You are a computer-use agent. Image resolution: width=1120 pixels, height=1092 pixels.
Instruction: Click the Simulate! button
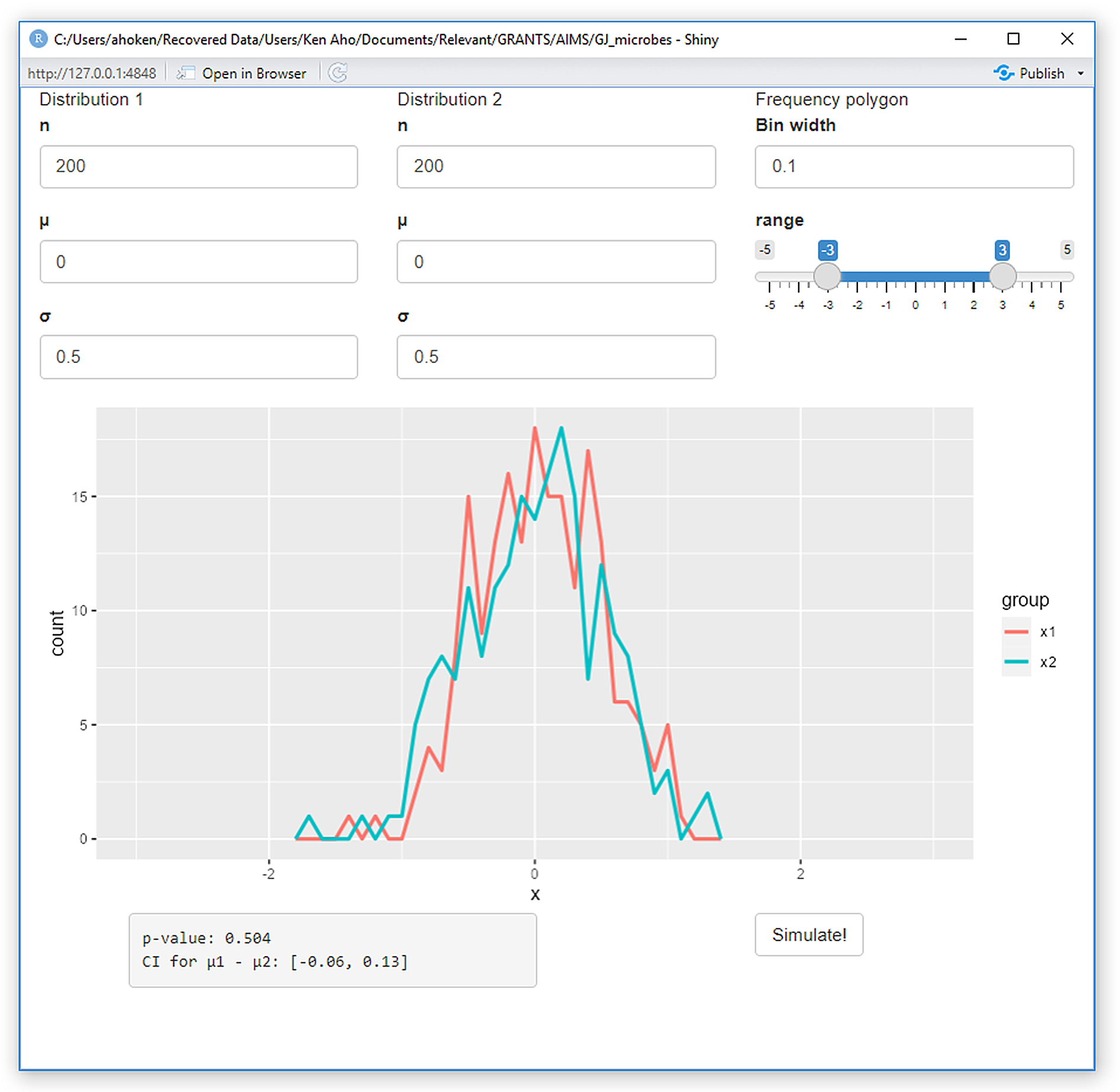click(808, 934)
